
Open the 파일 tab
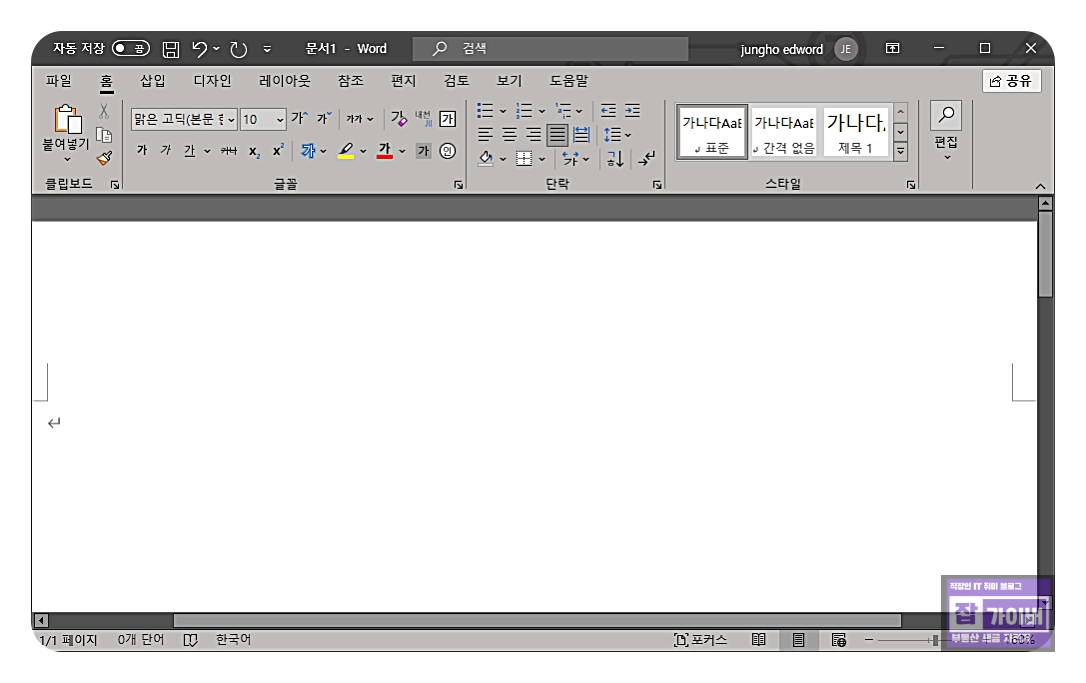pyautogui.click(x=59, y=80)
